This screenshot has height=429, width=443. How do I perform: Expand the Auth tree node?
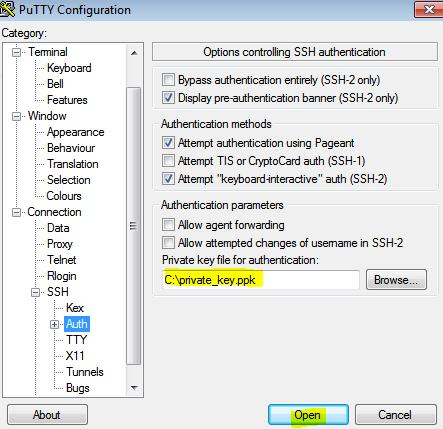[55, 324]
